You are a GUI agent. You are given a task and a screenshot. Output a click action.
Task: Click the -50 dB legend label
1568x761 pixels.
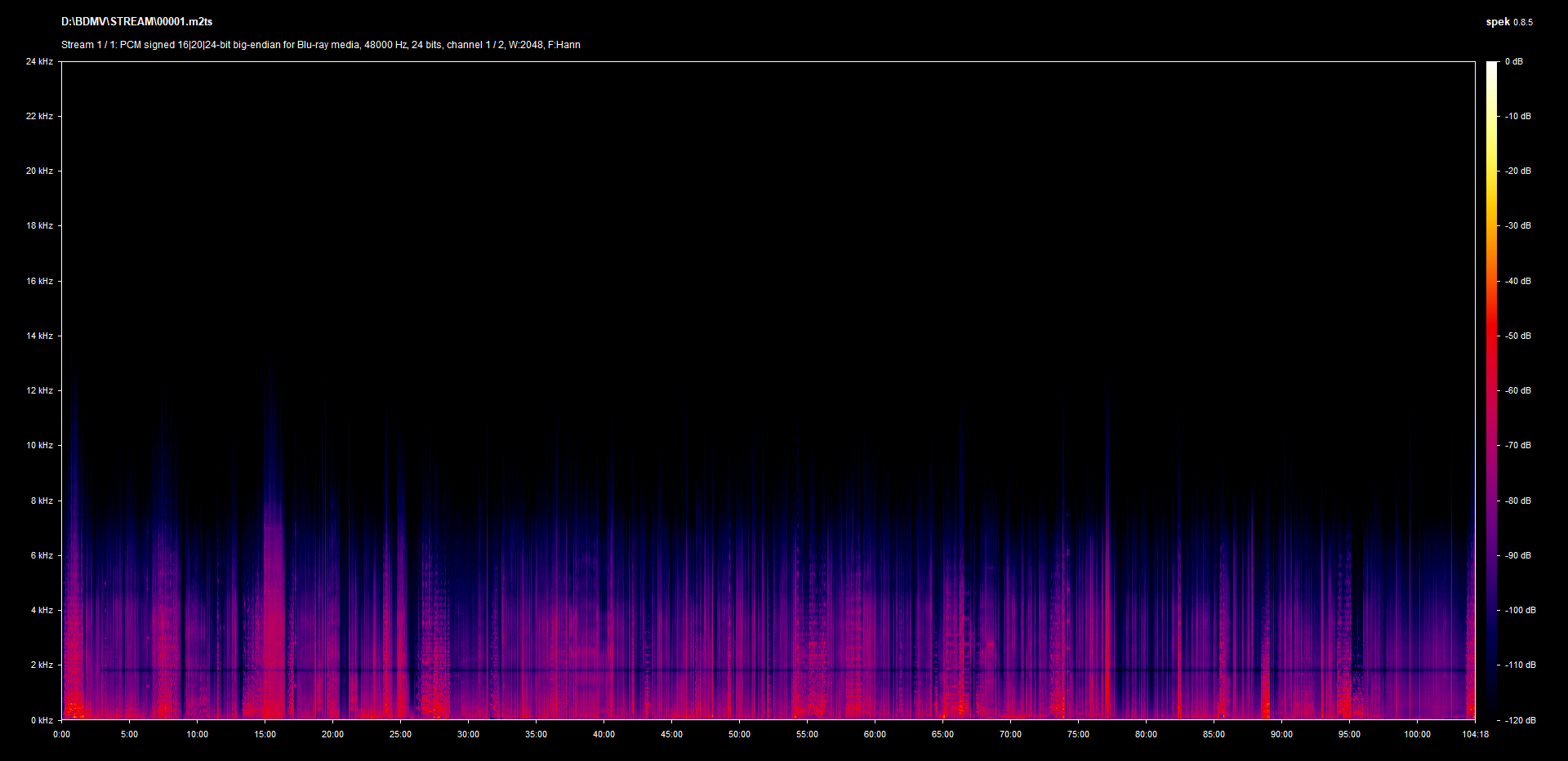1518,336
